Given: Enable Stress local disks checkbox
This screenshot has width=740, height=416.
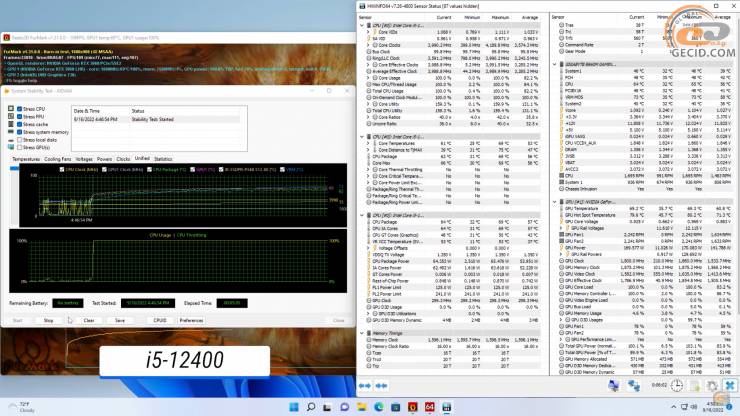Looking at the screenshot, I should point(19,140).
